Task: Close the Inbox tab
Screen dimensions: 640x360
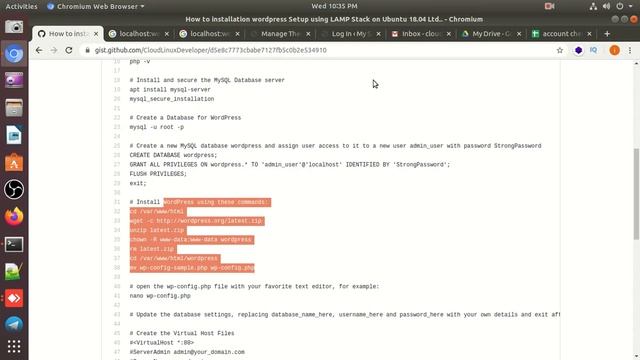Action: [449, 34]
